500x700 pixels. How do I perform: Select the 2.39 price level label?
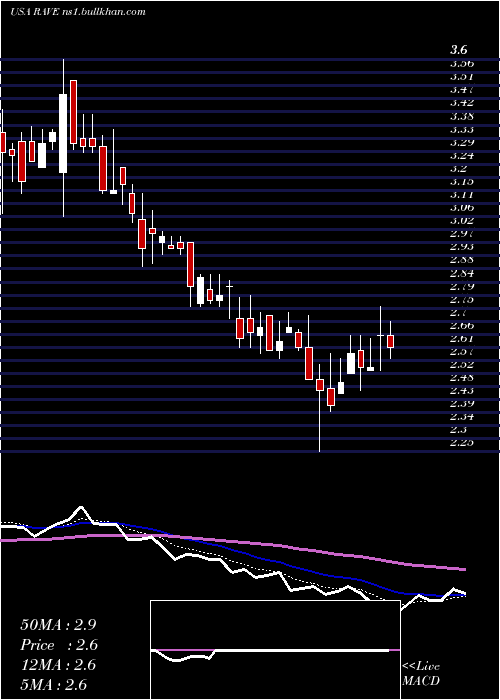click(x=462, y=403)
